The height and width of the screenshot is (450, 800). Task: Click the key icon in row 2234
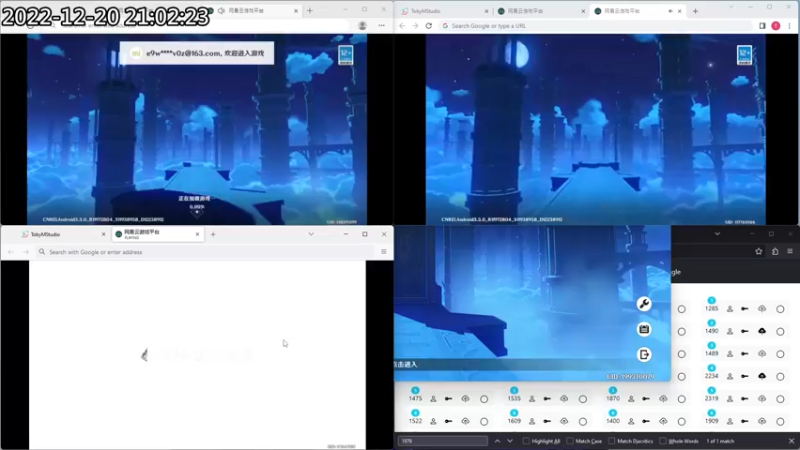[745, 376]
